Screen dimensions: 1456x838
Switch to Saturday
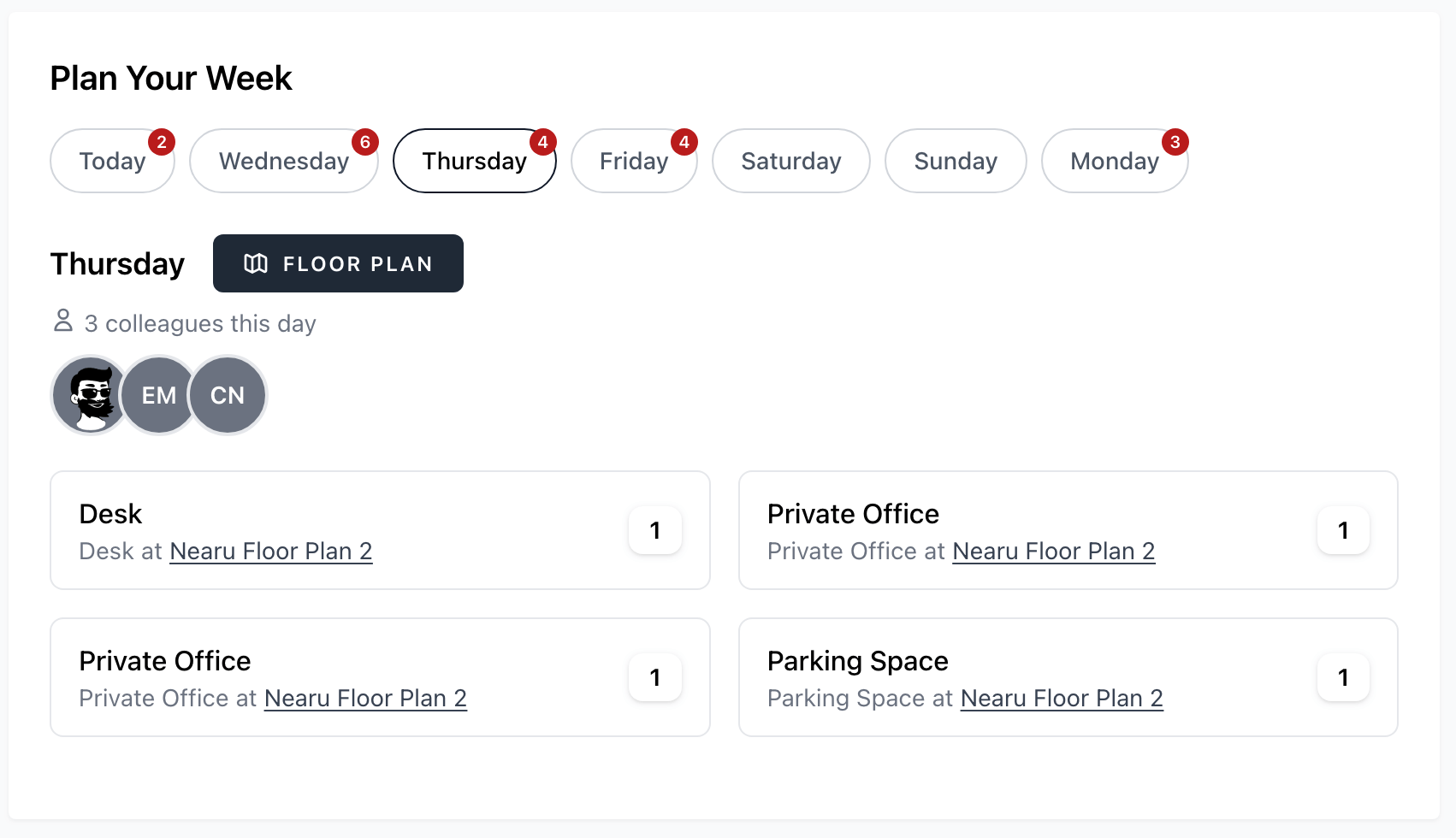point(791,161)
